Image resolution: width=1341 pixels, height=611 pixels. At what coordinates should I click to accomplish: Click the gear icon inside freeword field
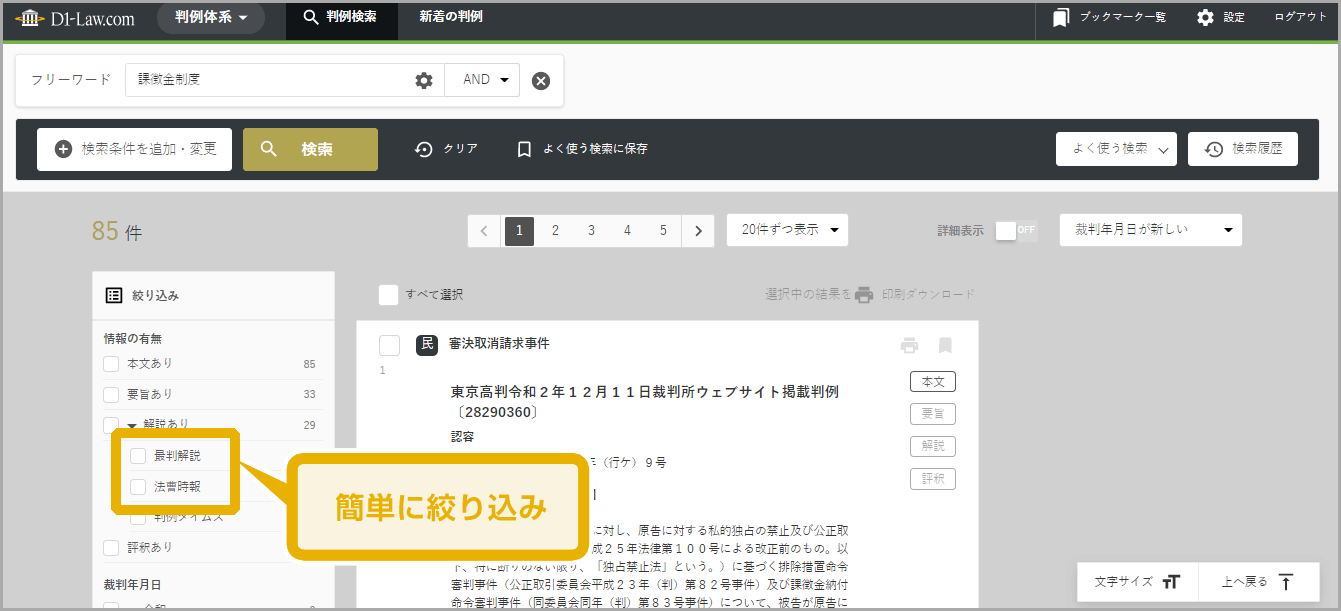tap(424, 80)
